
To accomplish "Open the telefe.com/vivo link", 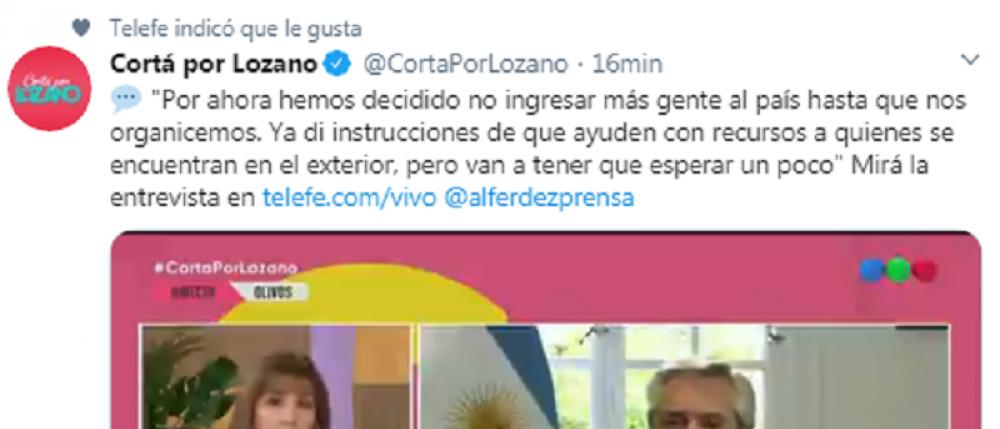I will [x=349, y=198].
